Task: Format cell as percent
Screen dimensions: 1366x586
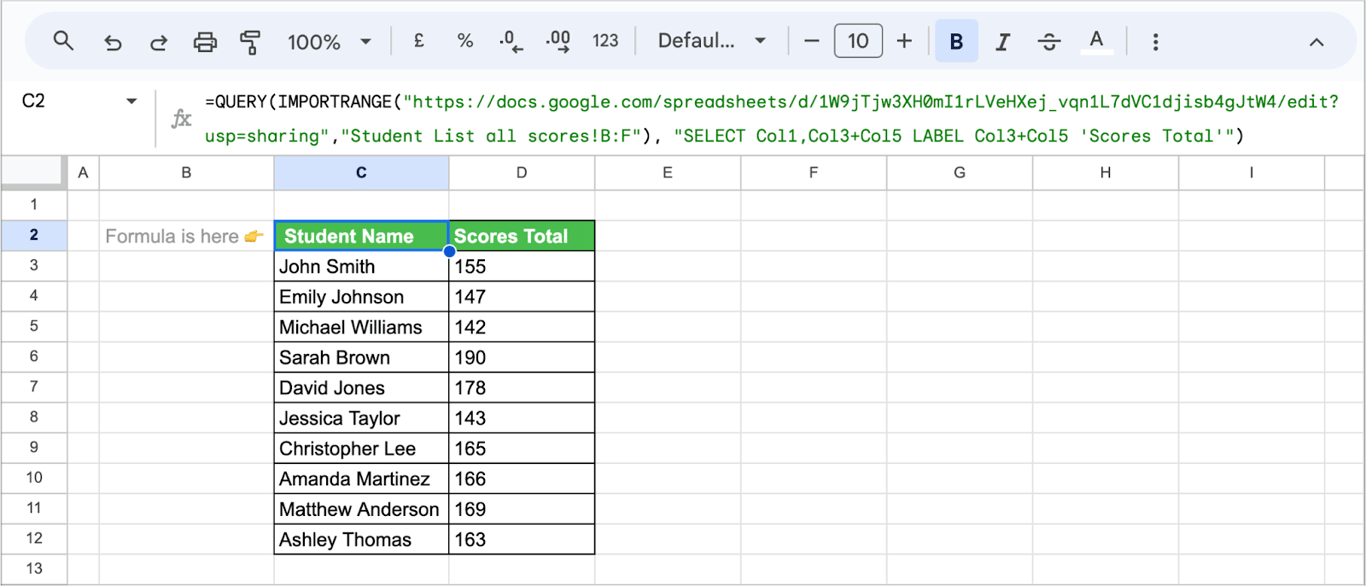Action: (465, 41)
